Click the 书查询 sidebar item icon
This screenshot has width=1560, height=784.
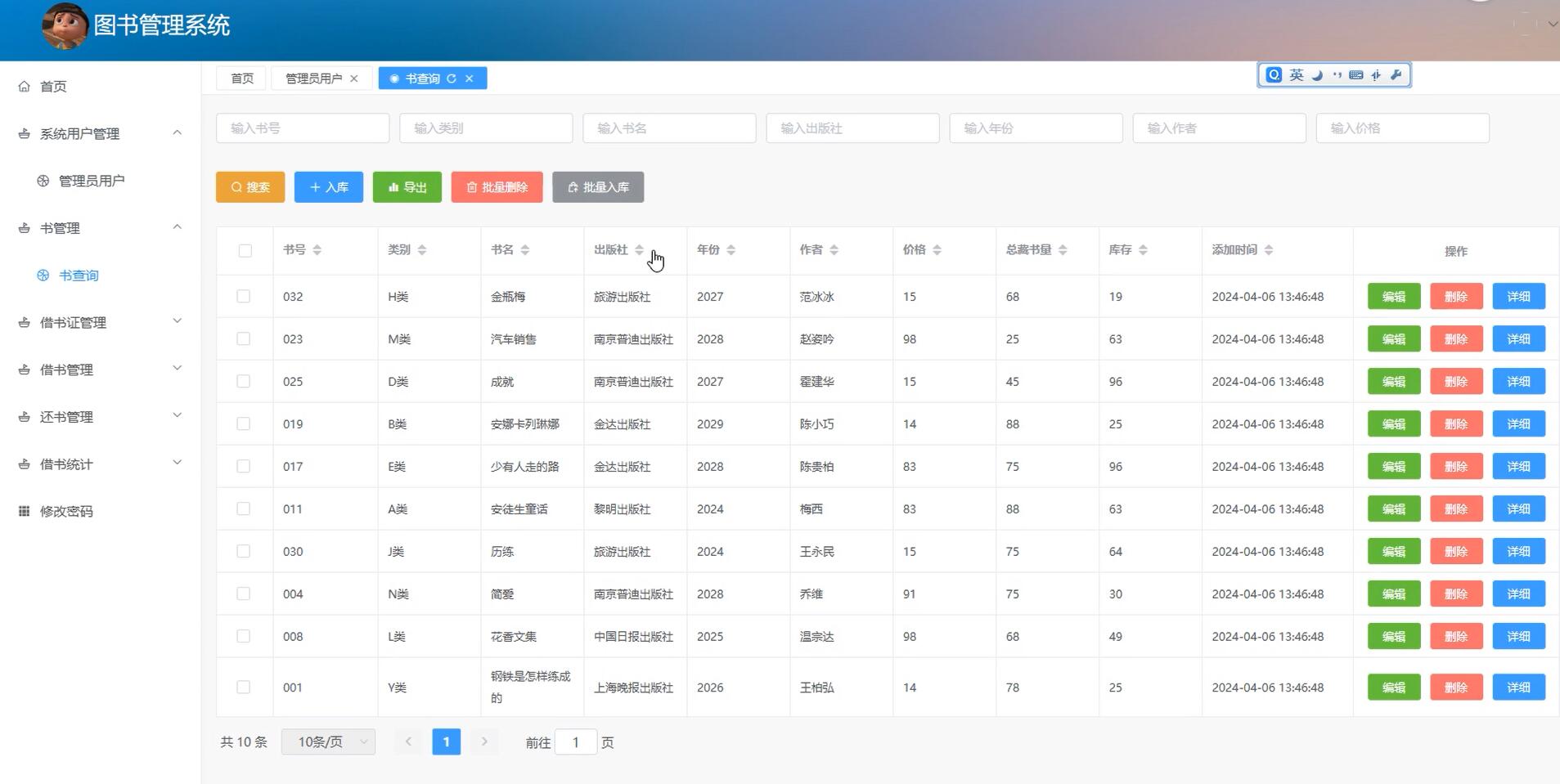coord(43,276)
